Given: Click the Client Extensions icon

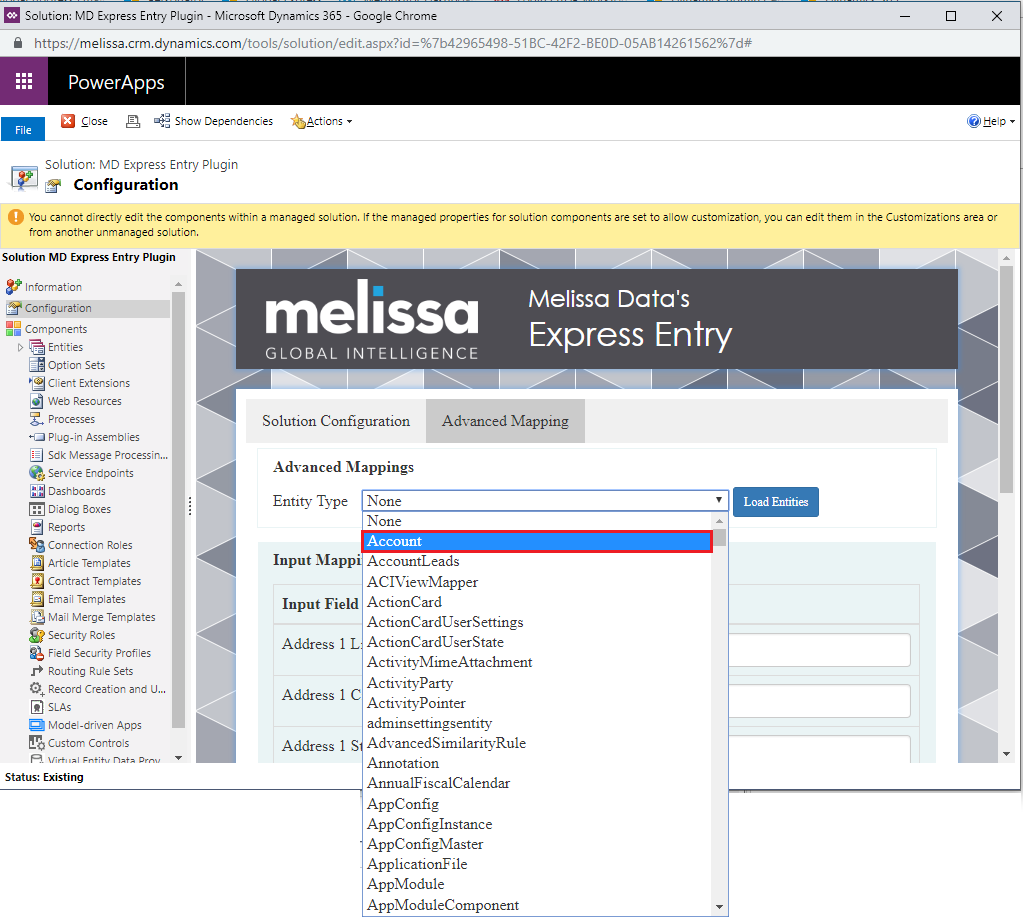Looking at the screenshot, I should (x=37, y=383).
